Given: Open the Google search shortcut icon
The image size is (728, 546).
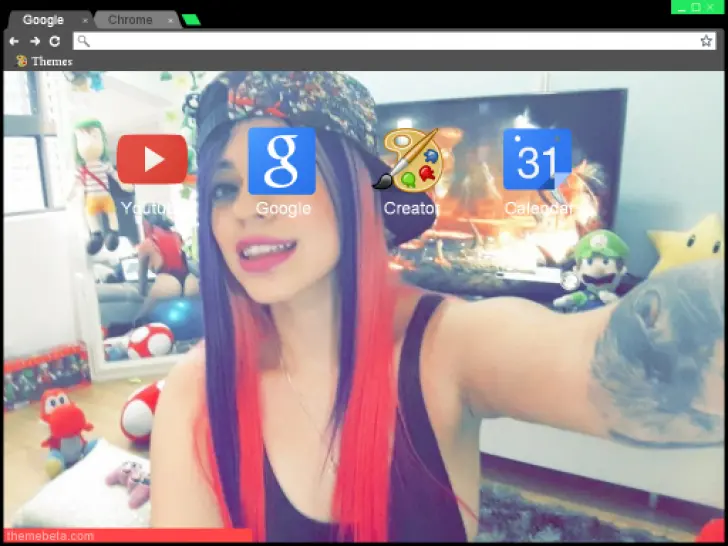Looking at the screenshot, I should tap(282, 160).
